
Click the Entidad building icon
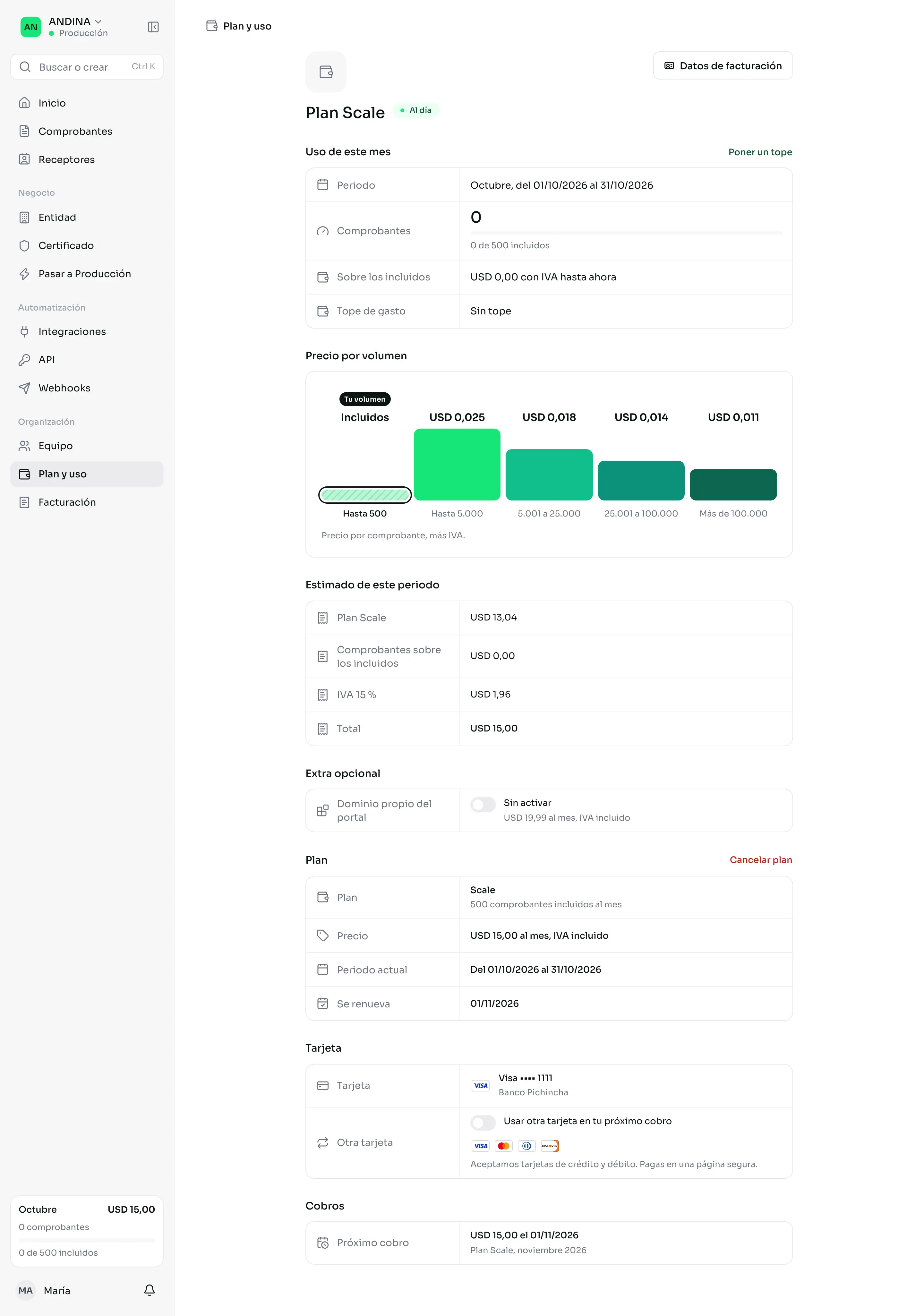click(x=24, y=217)
